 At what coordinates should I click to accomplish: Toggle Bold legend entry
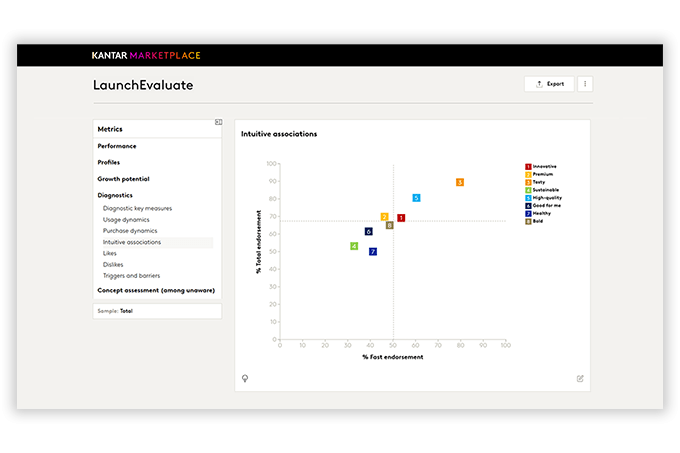click(x=534, y=221)
